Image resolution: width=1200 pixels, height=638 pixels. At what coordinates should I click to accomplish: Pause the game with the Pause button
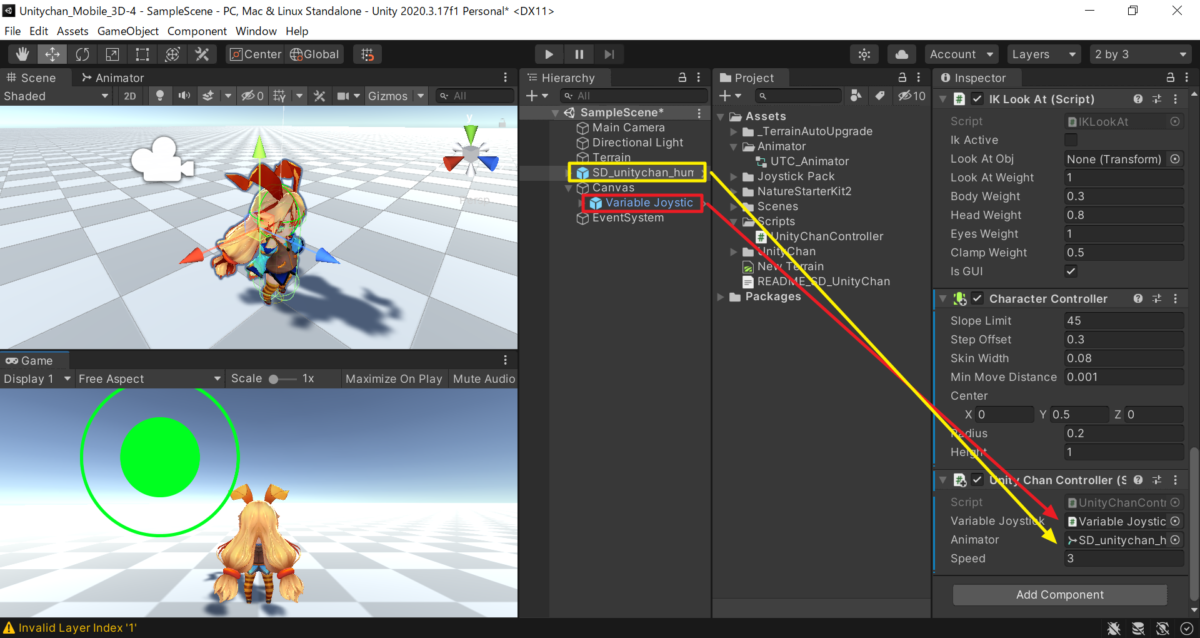[x=579, y=54]
